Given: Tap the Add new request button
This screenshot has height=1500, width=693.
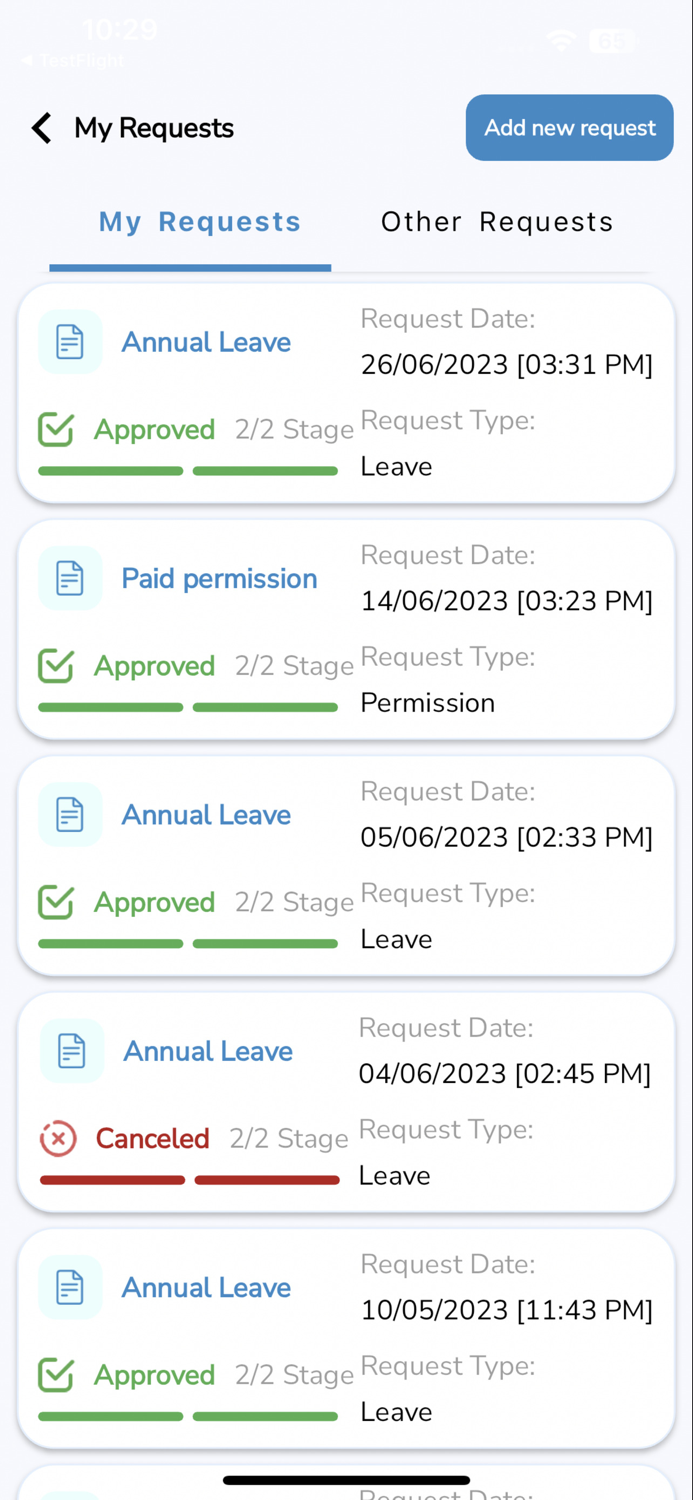Looking at the screenshot, I should [570, 128].
